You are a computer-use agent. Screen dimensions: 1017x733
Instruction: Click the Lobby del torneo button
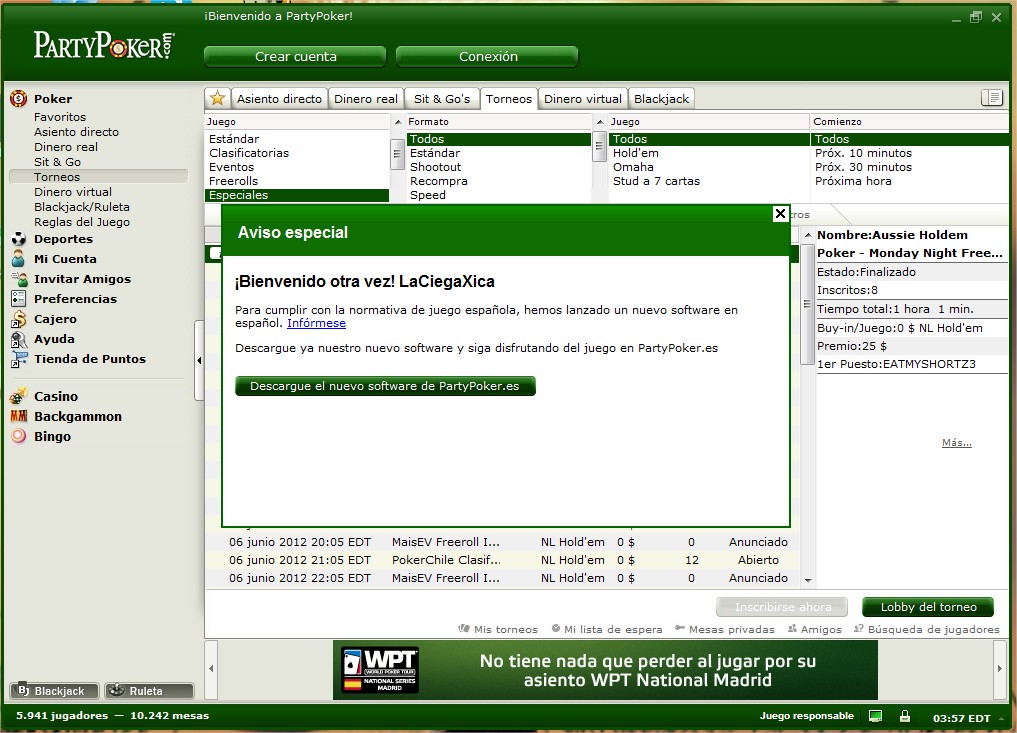tap(928, 607)
